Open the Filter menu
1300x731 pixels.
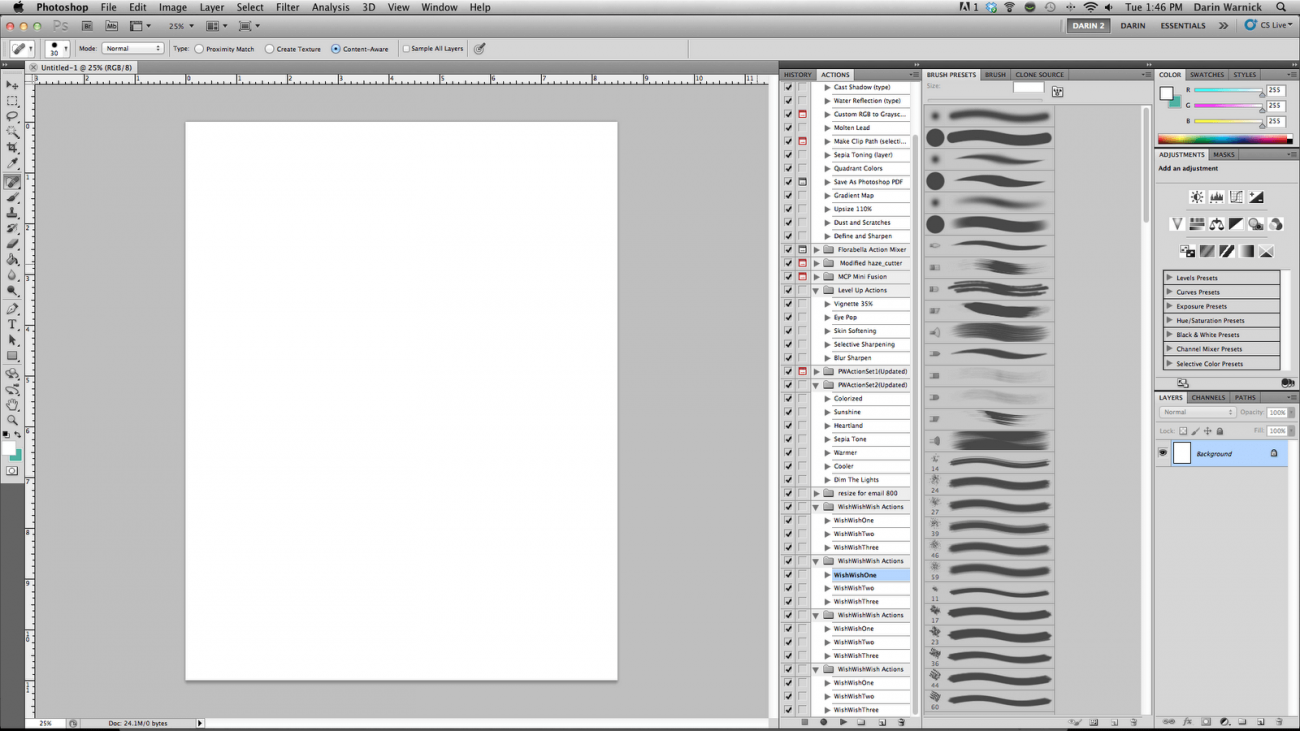tap(287, 7)
